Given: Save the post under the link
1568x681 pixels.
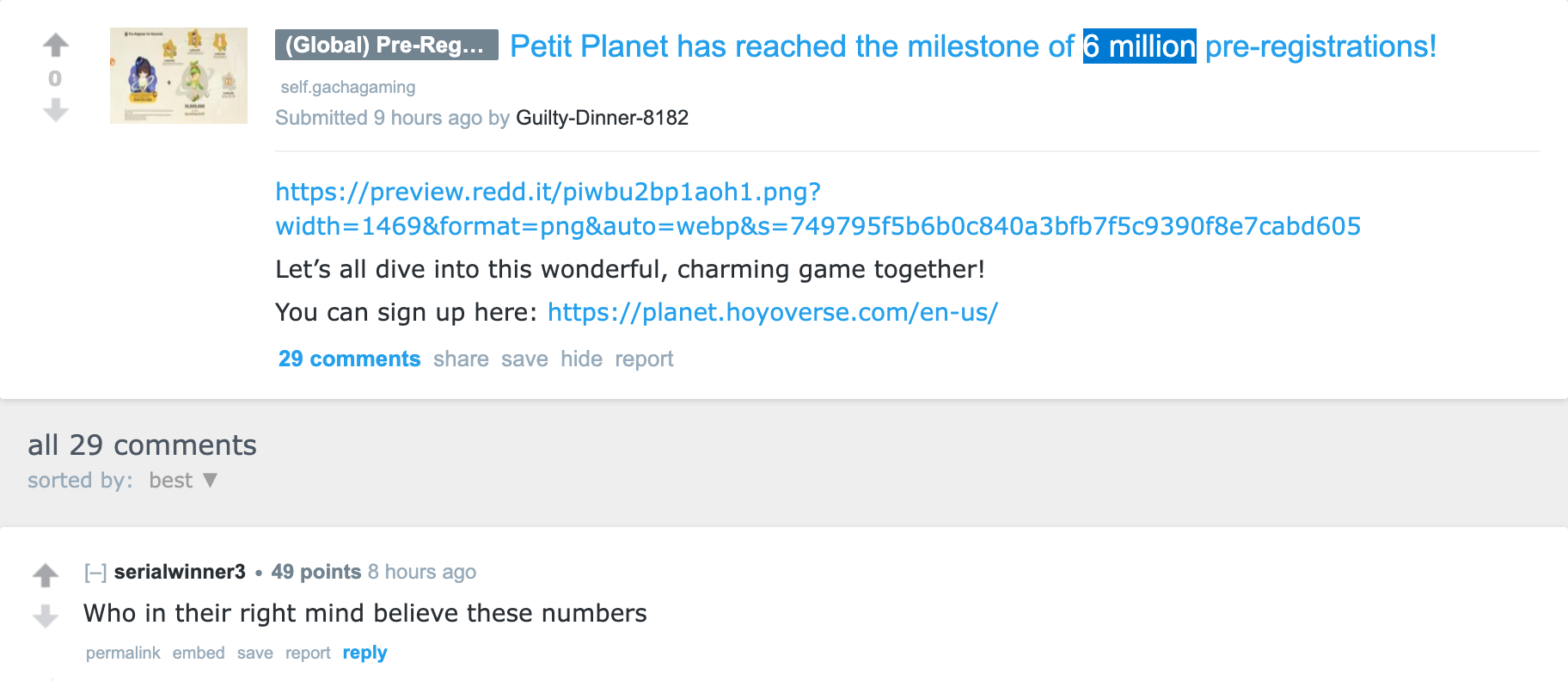Looking at the screenshot, I should tap(524, 359).
